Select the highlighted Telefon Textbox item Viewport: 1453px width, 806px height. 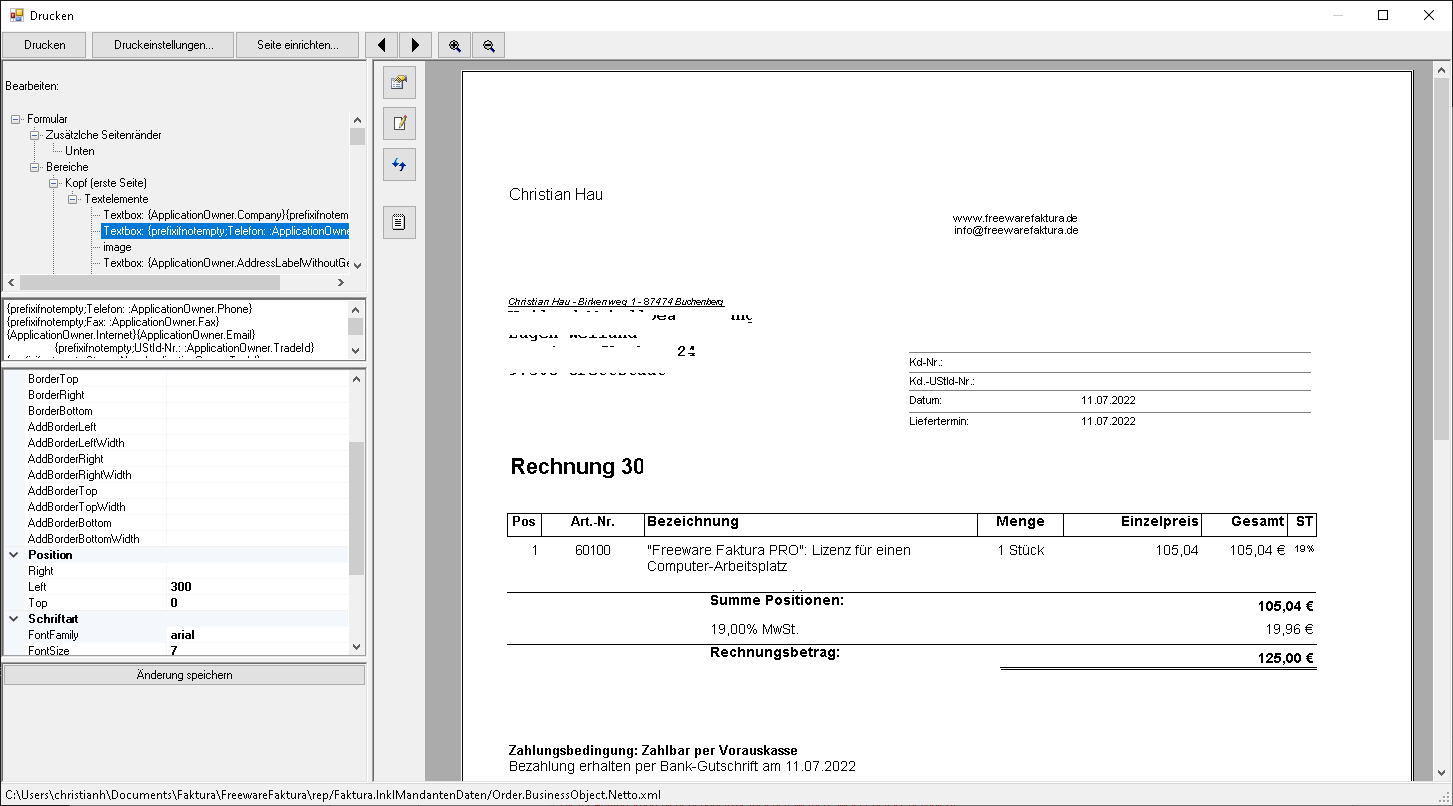225,231
